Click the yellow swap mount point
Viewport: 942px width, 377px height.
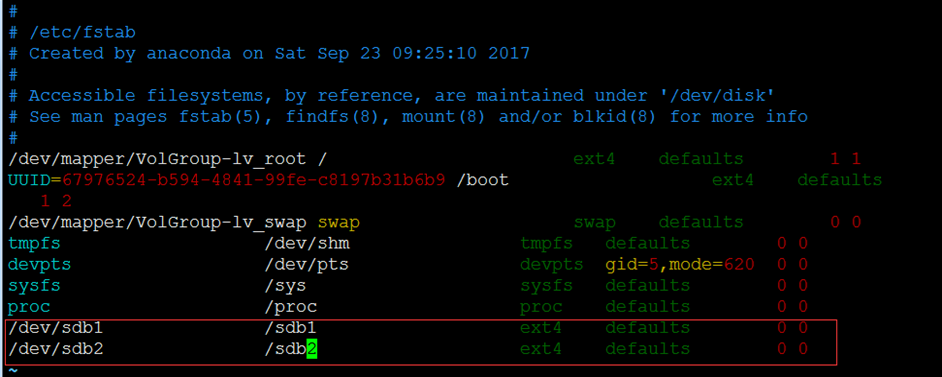338,223
